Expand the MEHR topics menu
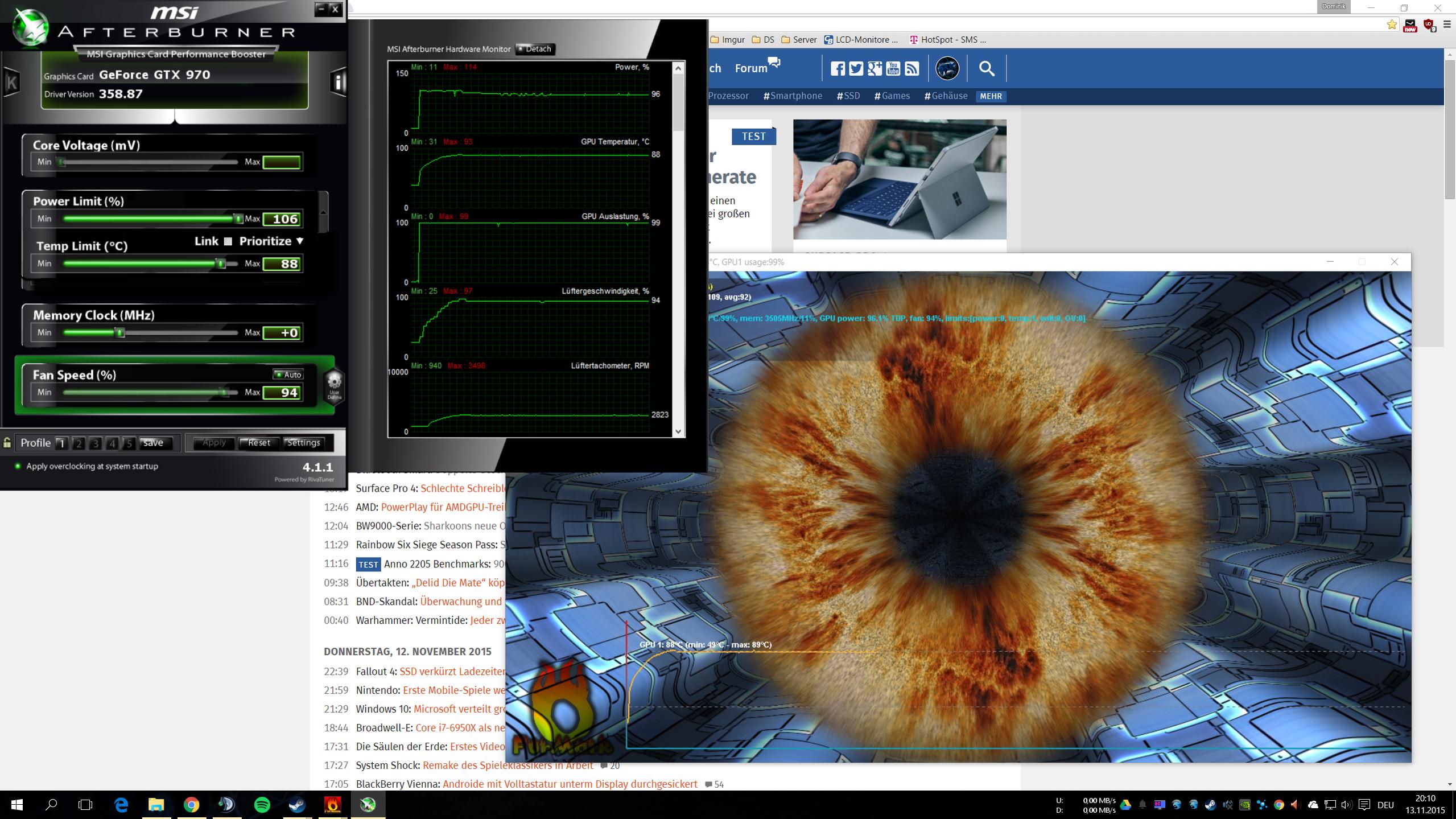Viewport: 1456px width, 819px height. [x=991, y=96]
